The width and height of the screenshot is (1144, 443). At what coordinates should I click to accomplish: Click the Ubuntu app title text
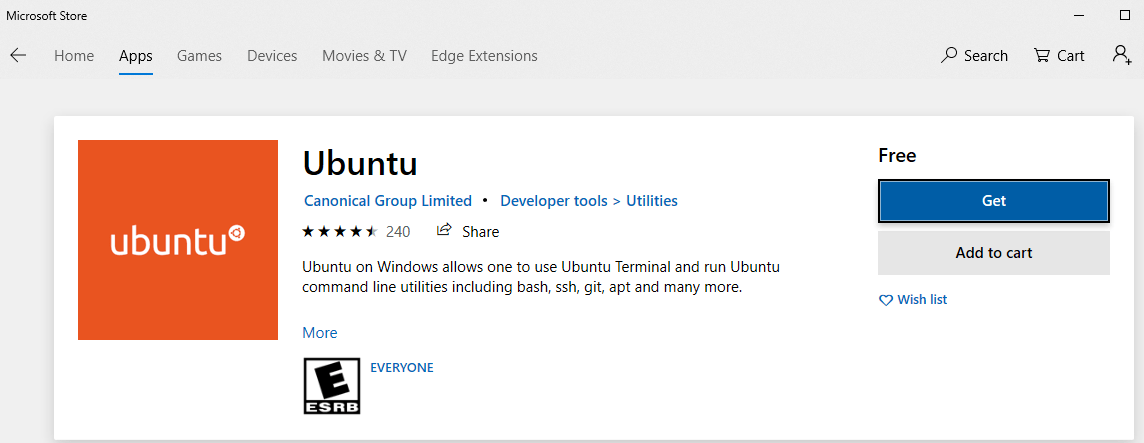pyautogui.click(x=360, y=163)
